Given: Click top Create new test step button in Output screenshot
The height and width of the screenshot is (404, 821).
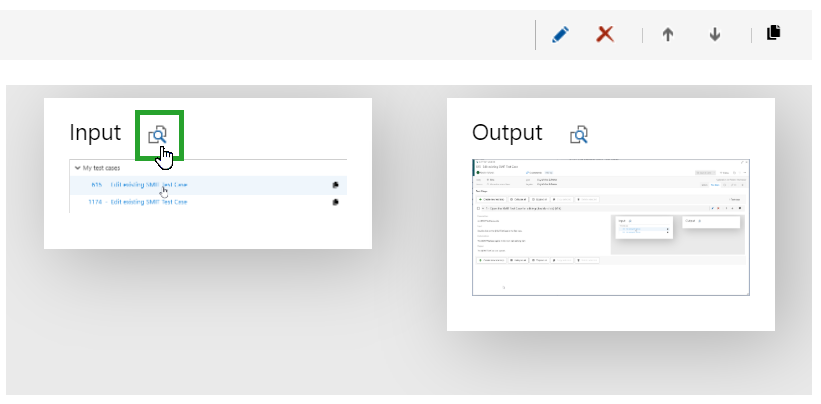Looking at the screenshot, I should pos(490,199).
